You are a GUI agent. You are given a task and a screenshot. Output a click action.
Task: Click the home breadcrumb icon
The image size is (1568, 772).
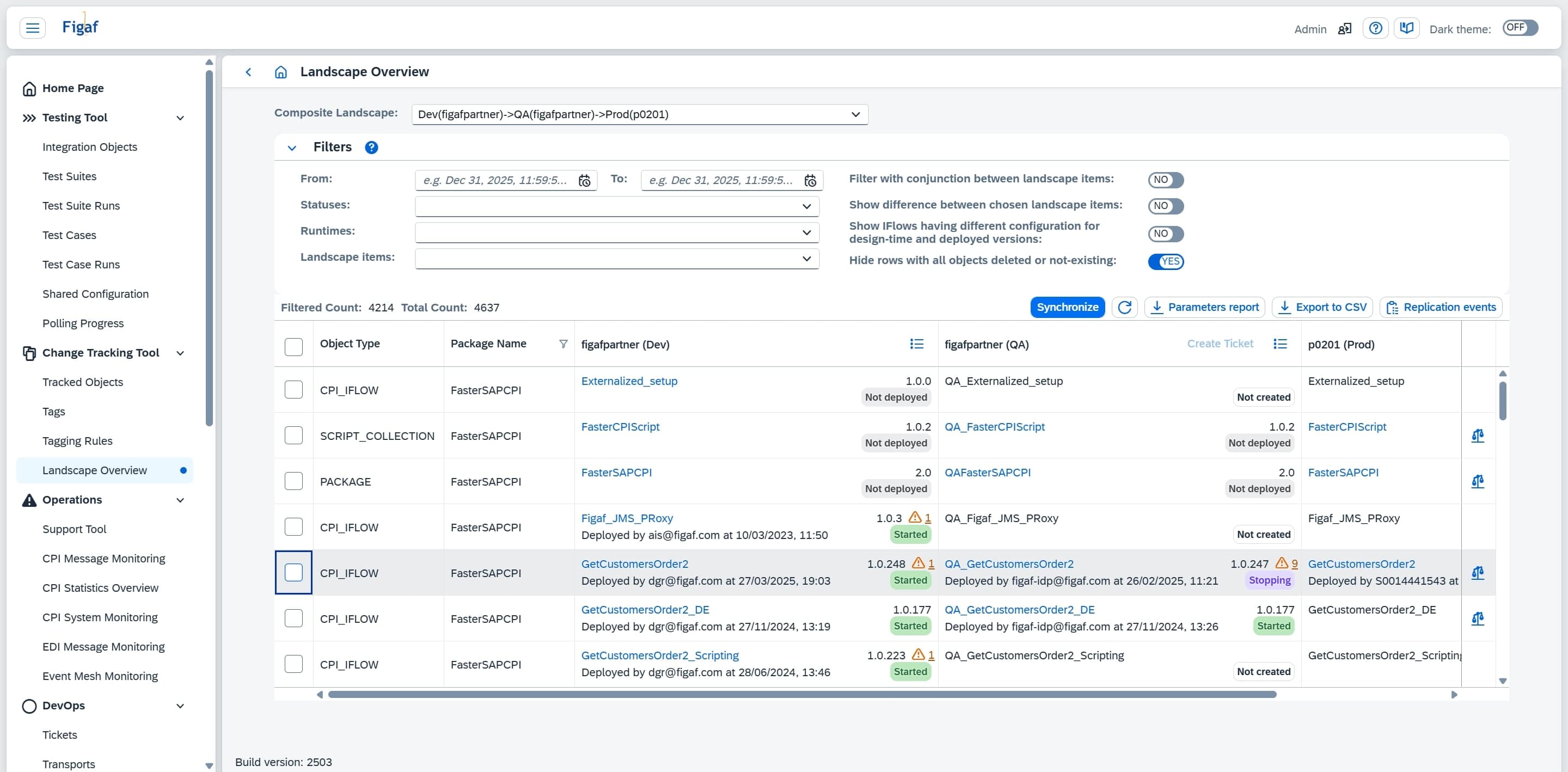click(x=280, y=72)
